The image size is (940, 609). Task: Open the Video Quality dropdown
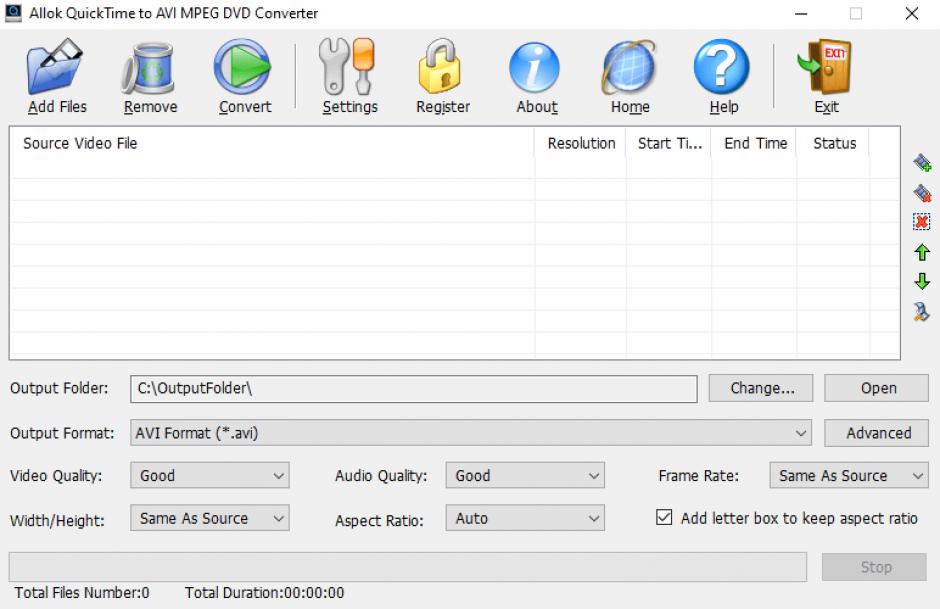click(279, 476)
